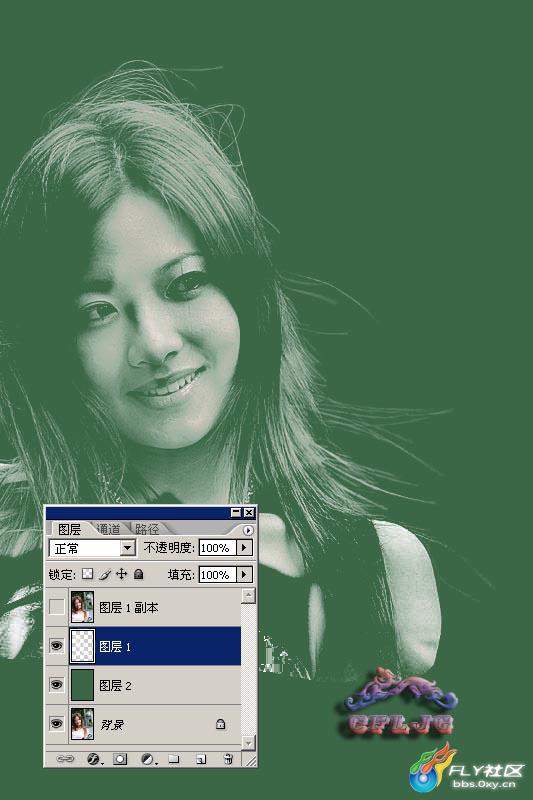Click the link layers chain icon
Viewport: 533px width, 800px height.
[x=65, y=759]
